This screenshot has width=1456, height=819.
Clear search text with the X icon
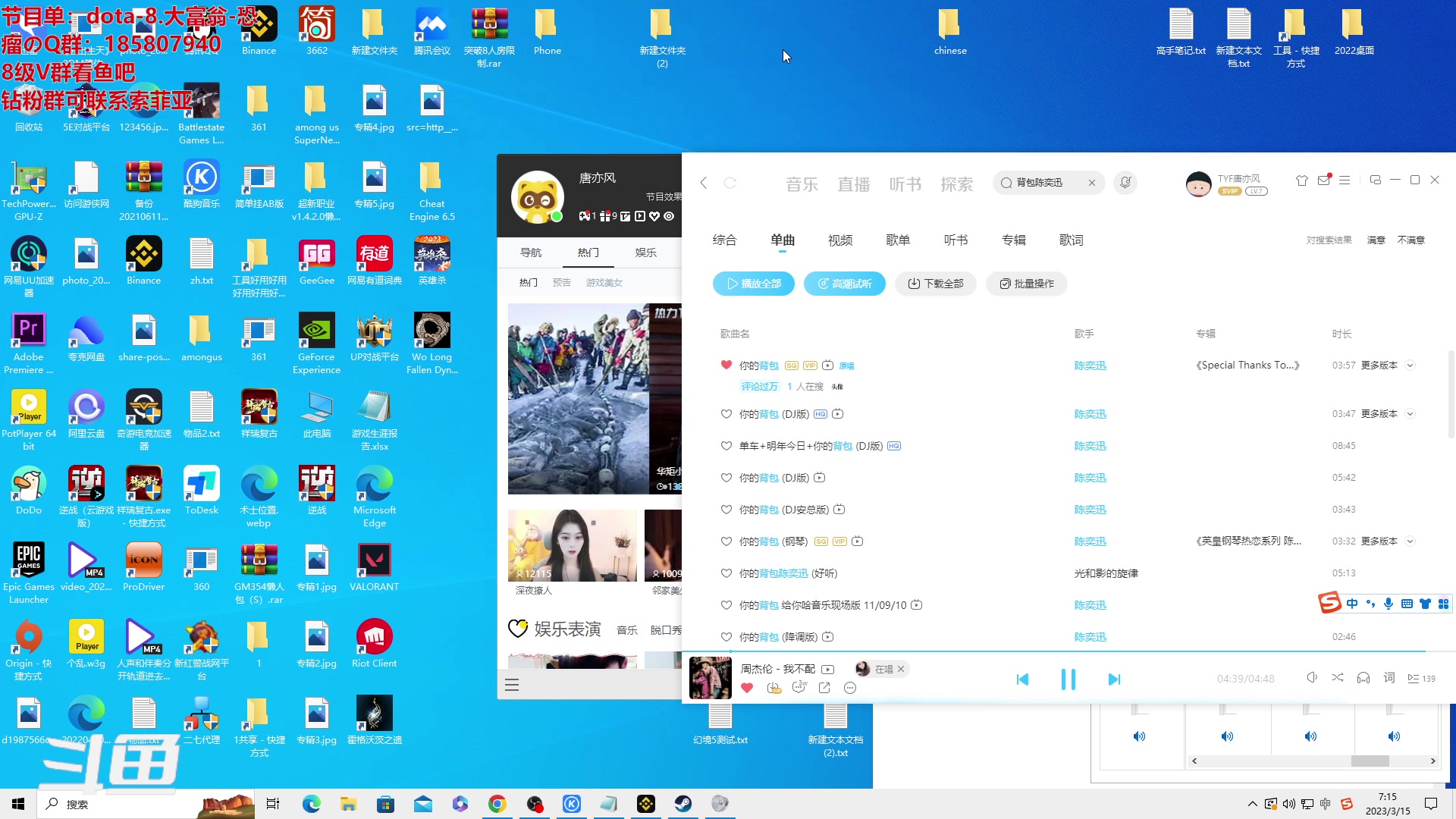coord(1092,183)
